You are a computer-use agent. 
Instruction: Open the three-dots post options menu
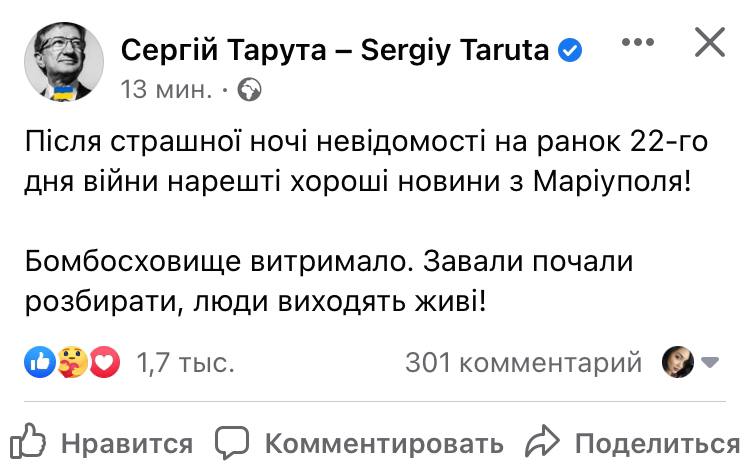(637, 44)
